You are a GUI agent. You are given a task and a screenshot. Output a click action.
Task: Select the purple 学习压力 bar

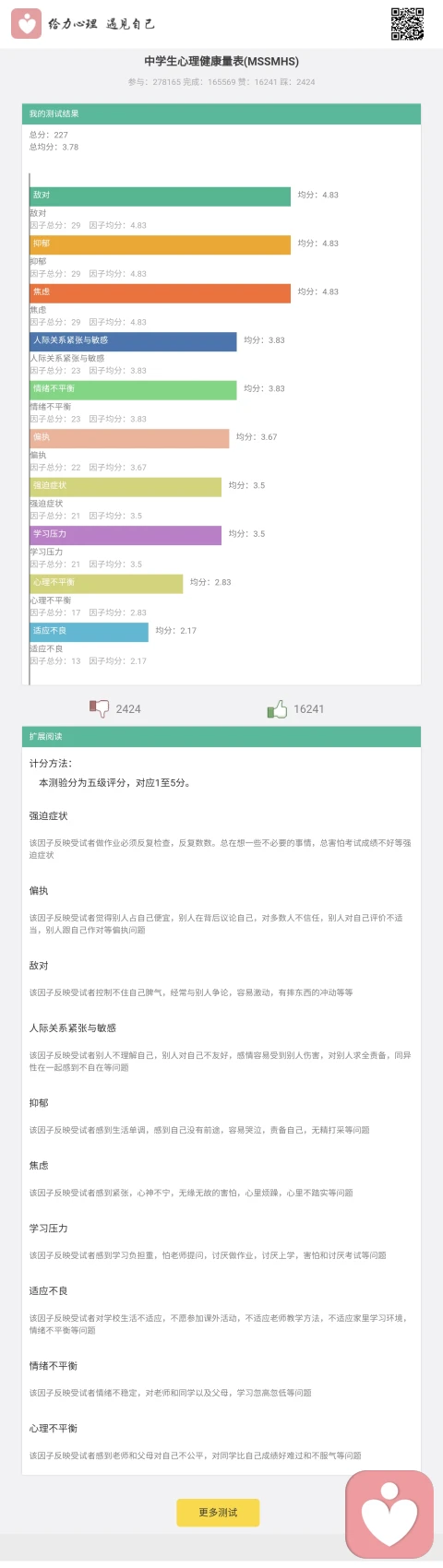pyautogui.click(x=126, y=535)
